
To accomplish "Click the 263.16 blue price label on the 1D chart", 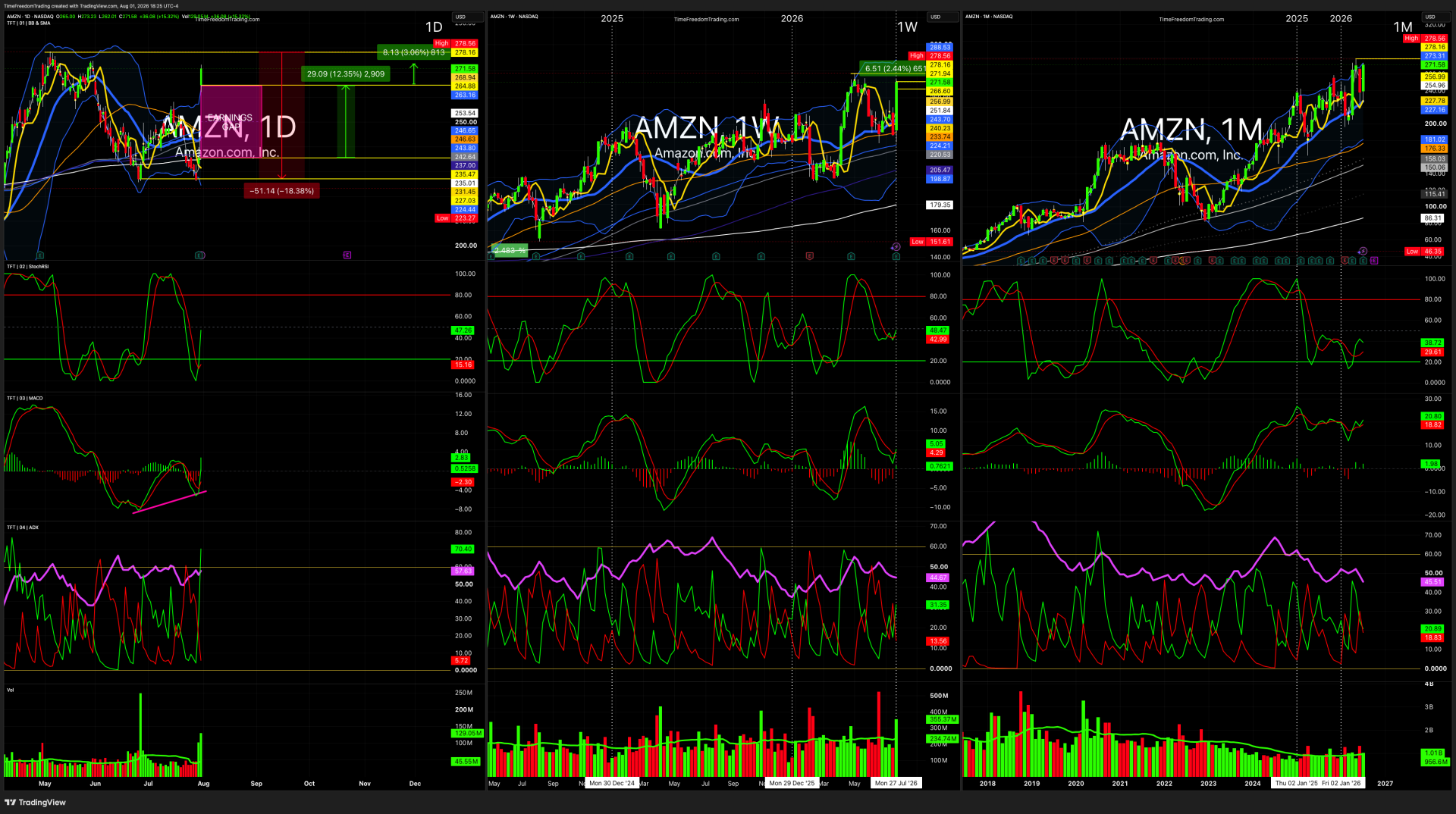I will pyautogui.click(x=465, y=95).
